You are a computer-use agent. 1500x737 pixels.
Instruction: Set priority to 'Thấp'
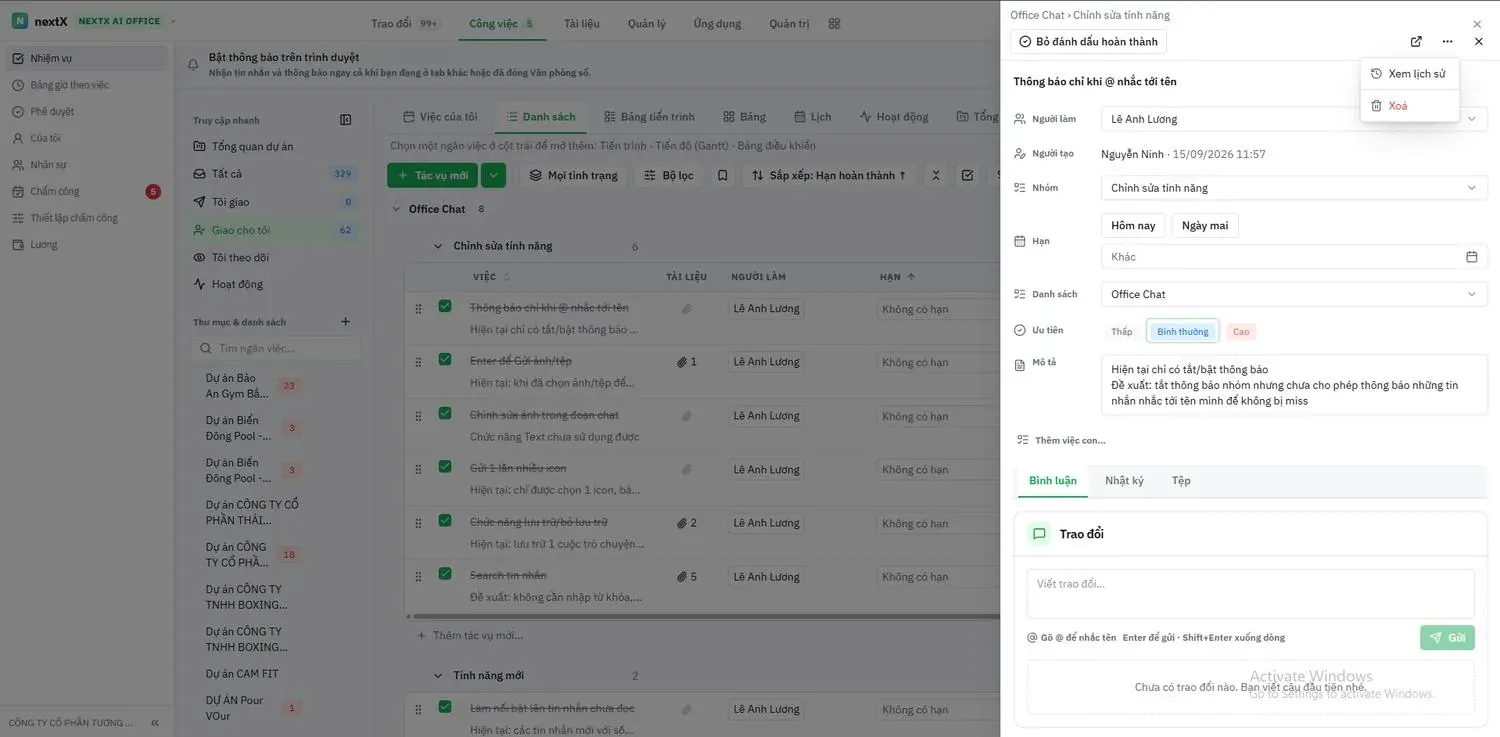click(1122, 332)
